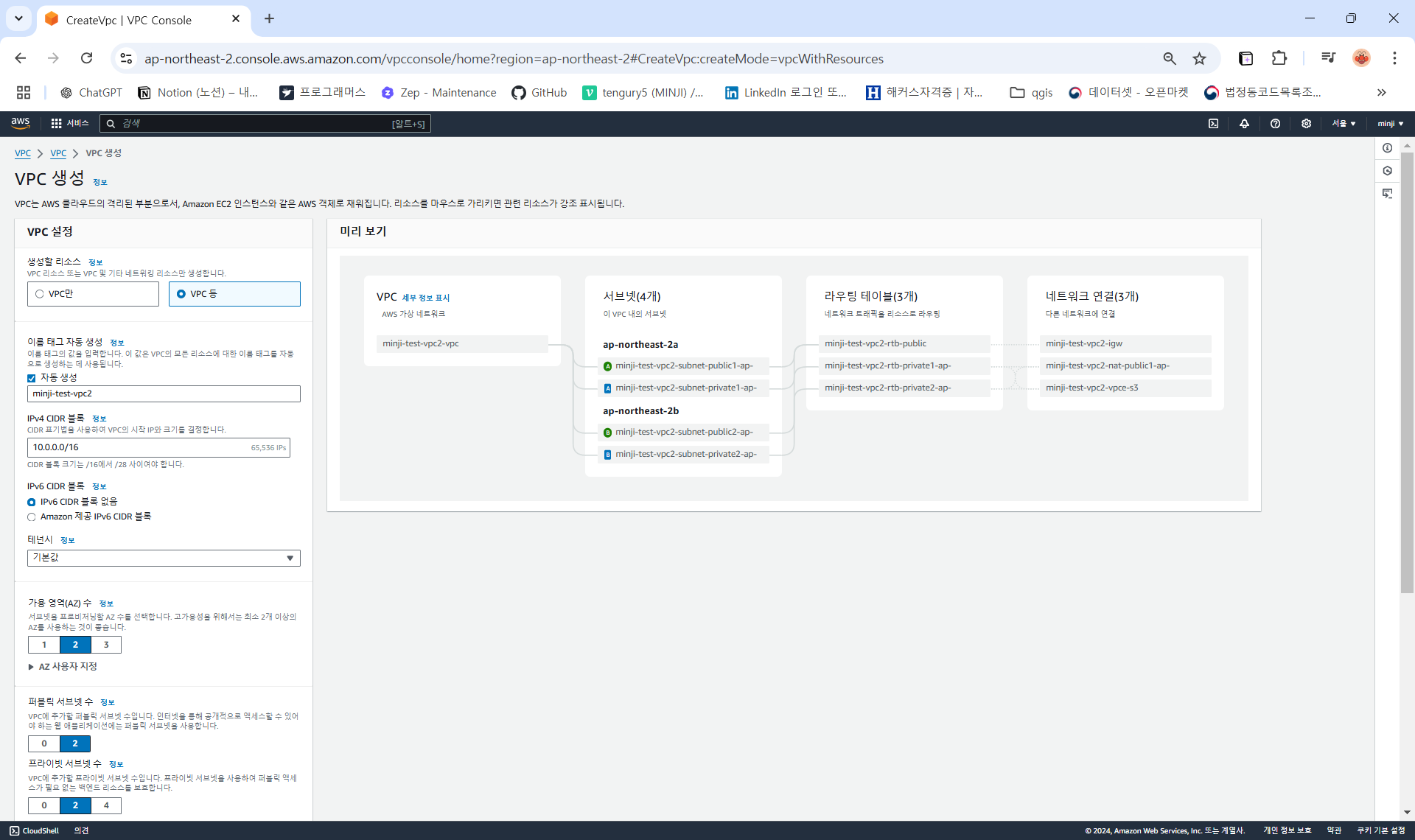Set public subnet count to 0
Image resolution: width=1415 pixels, height=840 pixels.
(x=44, y=743)
